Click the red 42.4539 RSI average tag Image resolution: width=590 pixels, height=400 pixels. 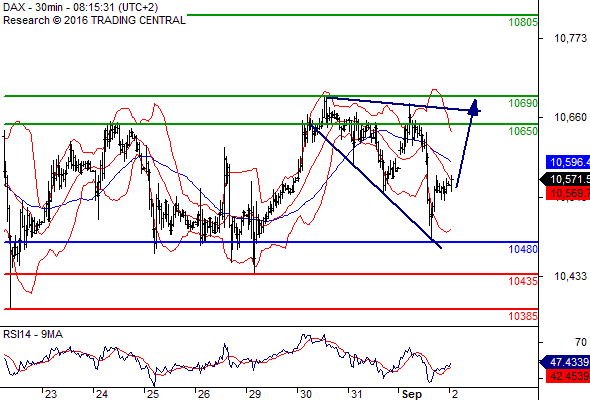click(x=568, y=376)
